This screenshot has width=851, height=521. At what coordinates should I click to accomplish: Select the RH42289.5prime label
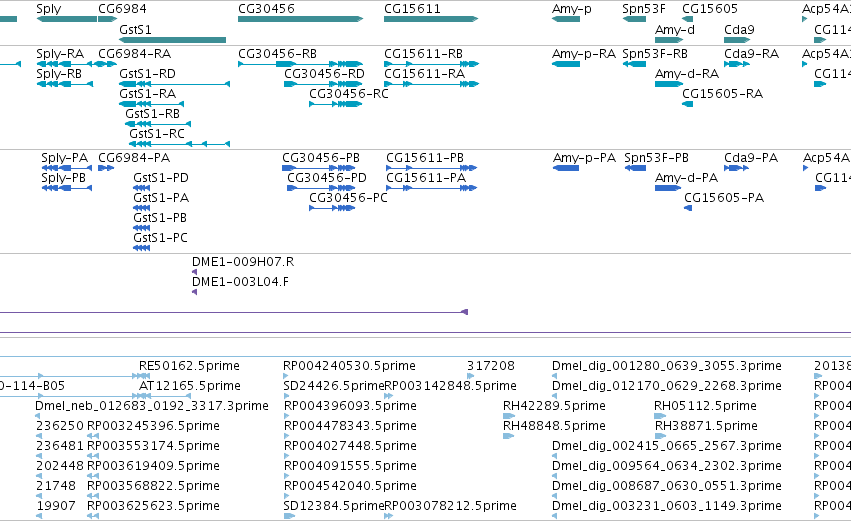pyautogui.click(x=554, y=406)
